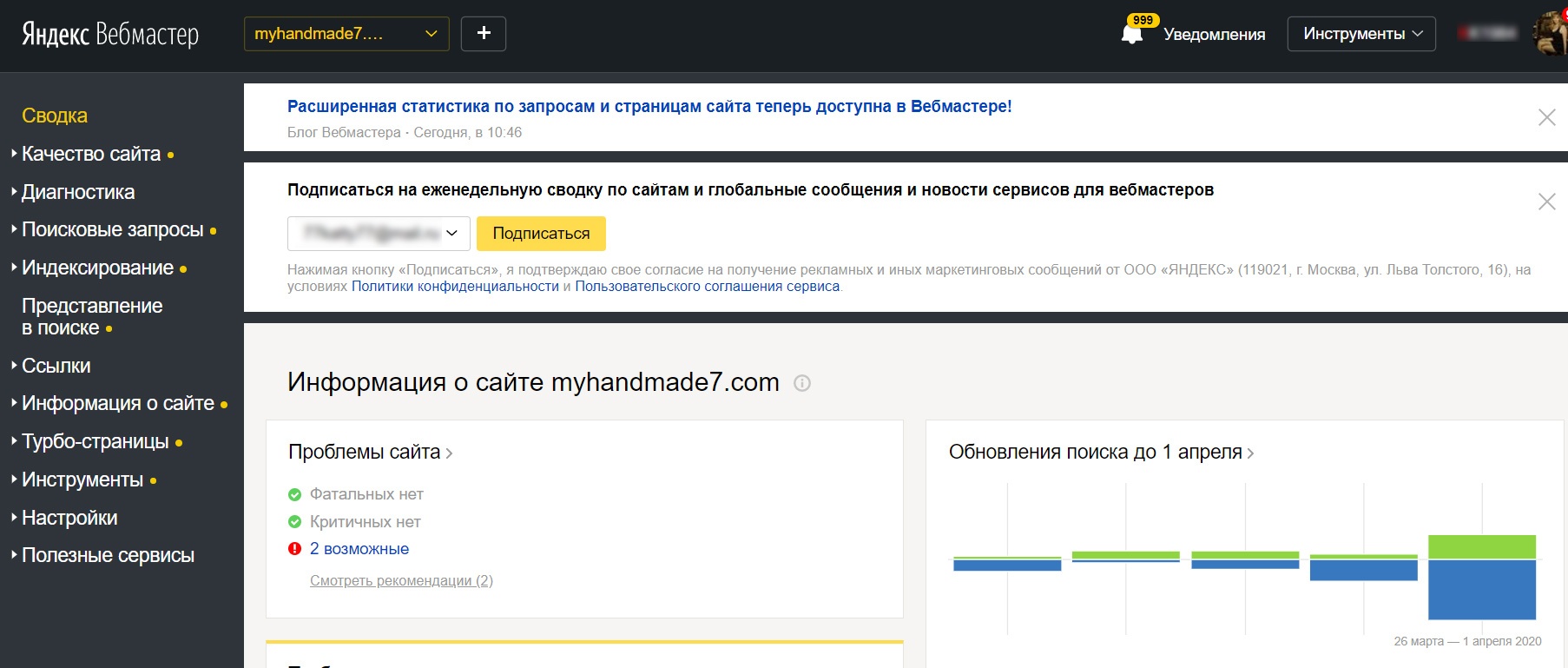Click red warning icon beside 2 возможные
Screen dimensions: 1568x668
coord(294,549)
